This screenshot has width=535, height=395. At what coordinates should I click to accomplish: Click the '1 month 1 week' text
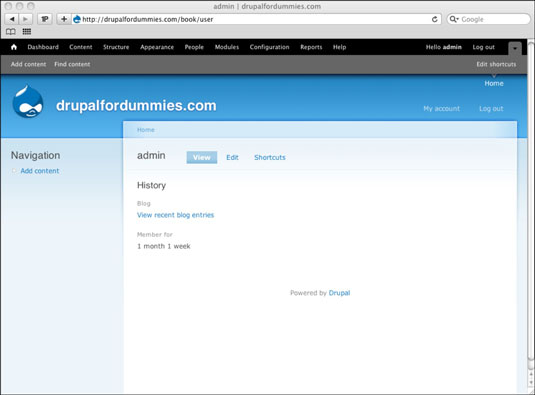[x=164, y=246]
